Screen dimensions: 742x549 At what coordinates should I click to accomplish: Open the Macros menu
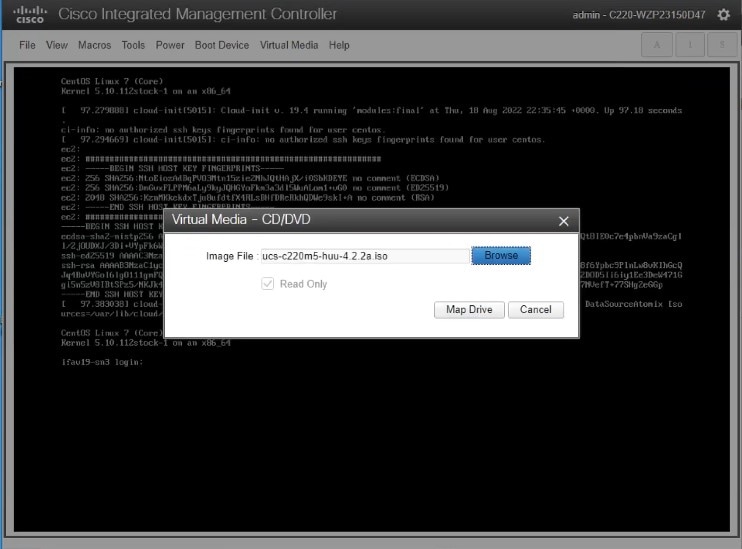pos(94,45)
